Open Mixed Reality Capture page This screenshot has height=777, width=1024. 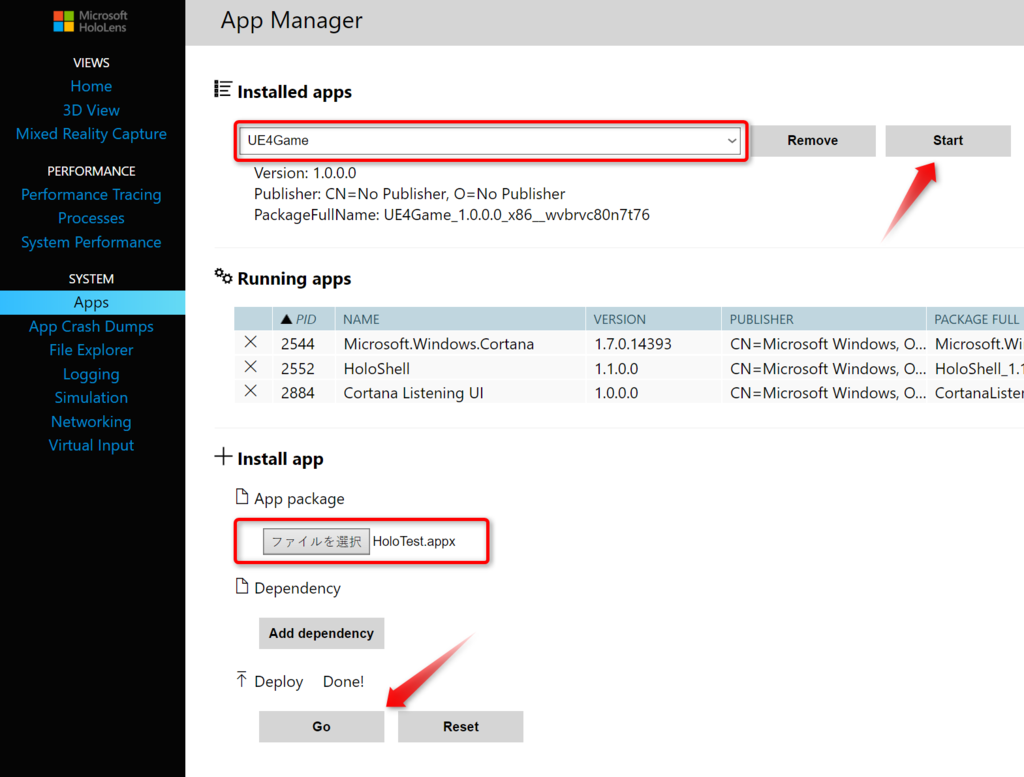tap(91, 134)
